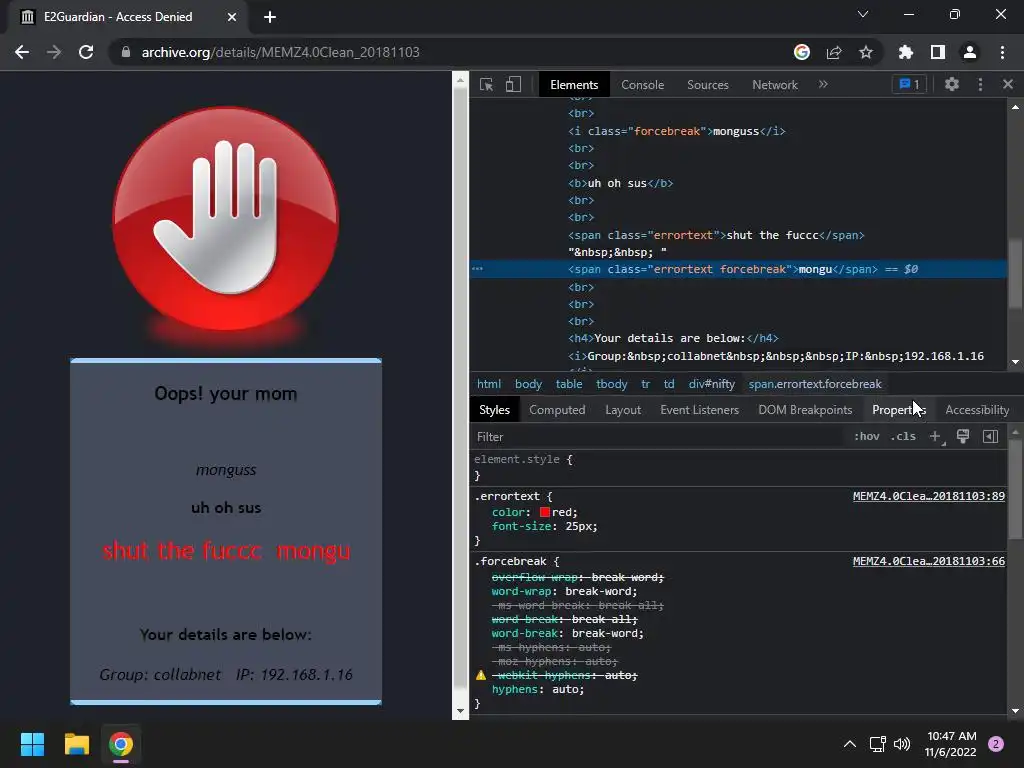The width and height of the screenshot is (1024, 768).
Task: Toggle the computed styles sidebar icon
Action: tap(990, 436)
